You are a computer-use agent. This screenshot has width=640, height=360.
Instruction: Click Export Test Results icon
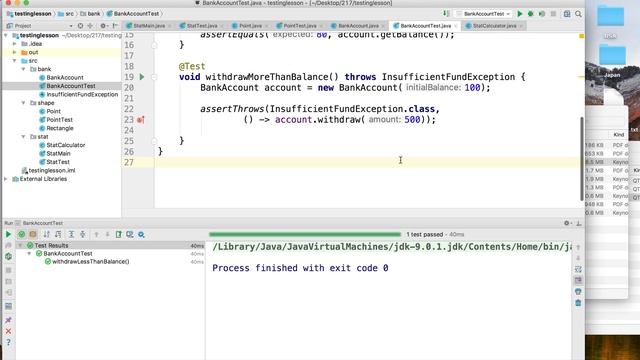point(118,234)
